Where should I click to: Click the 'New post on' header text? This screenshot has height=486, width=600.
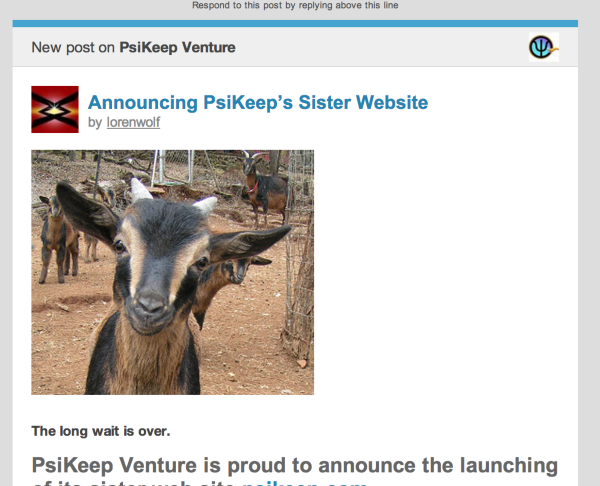(x=73, y=47)
